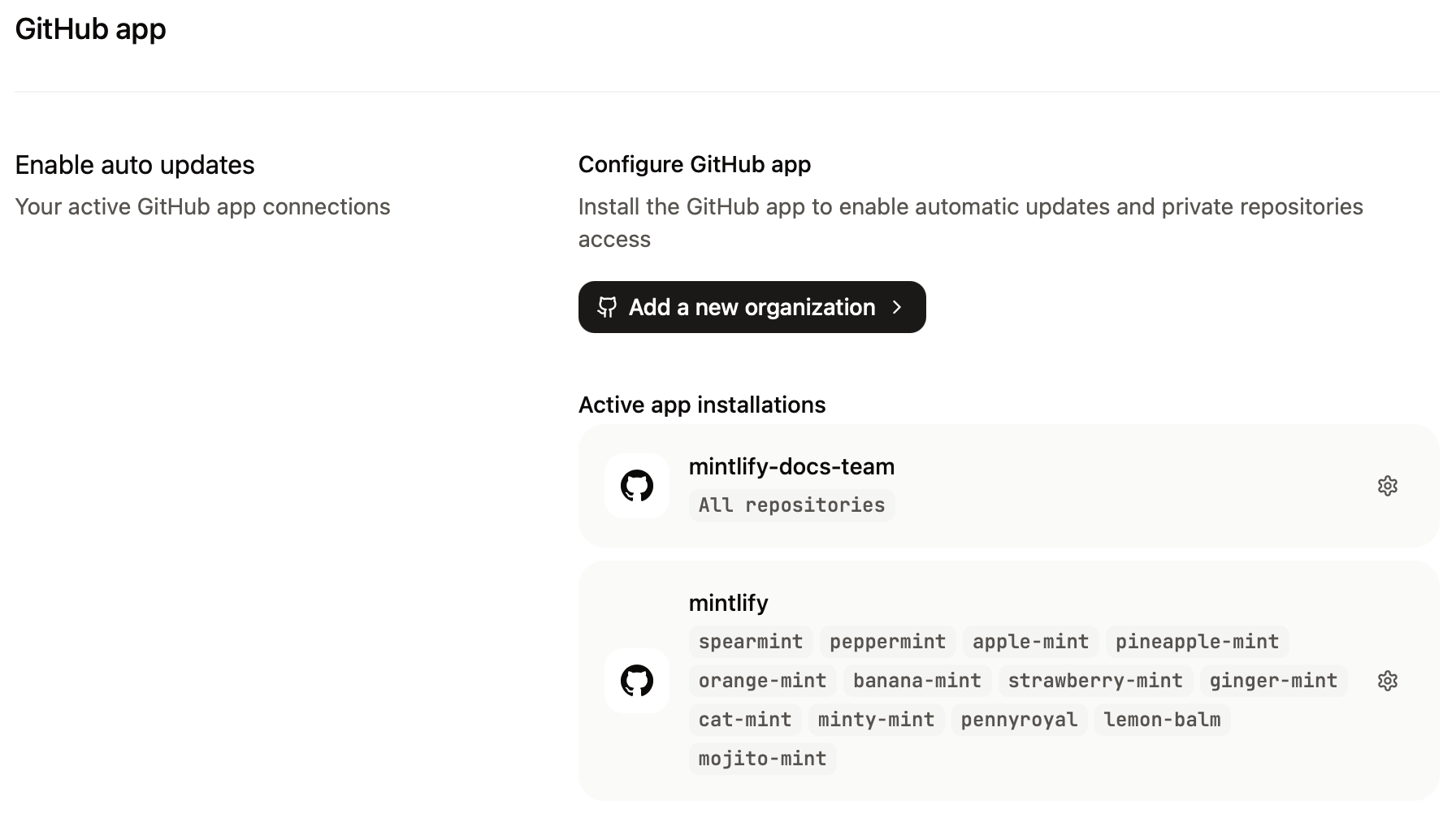Click the ginger-mint repository chip
Viewport: 1456px width, 814px height.
click(1273, 681)
